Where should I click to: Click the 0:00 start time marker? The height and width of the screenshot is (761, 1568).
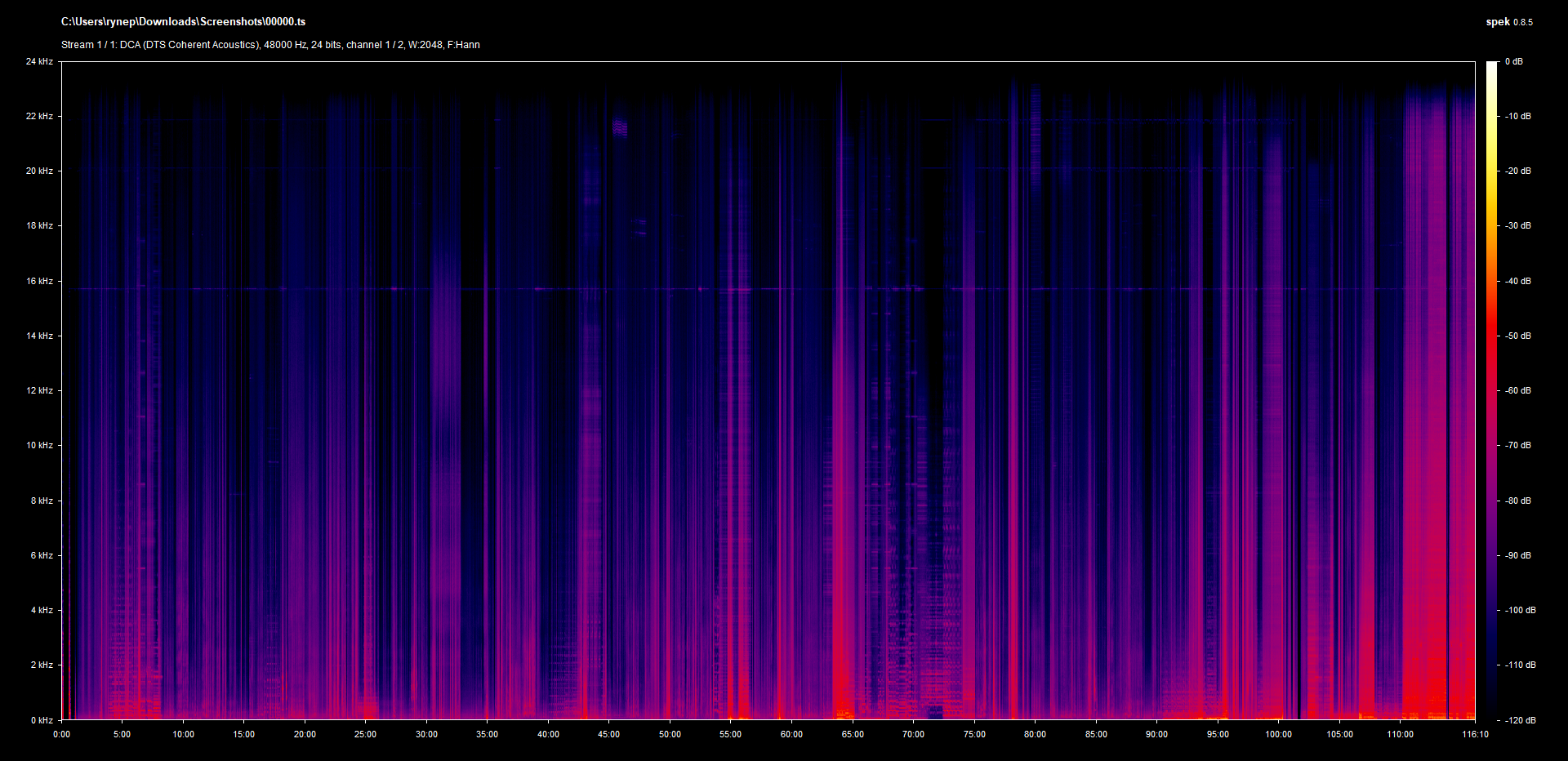(x=62, y=734)
